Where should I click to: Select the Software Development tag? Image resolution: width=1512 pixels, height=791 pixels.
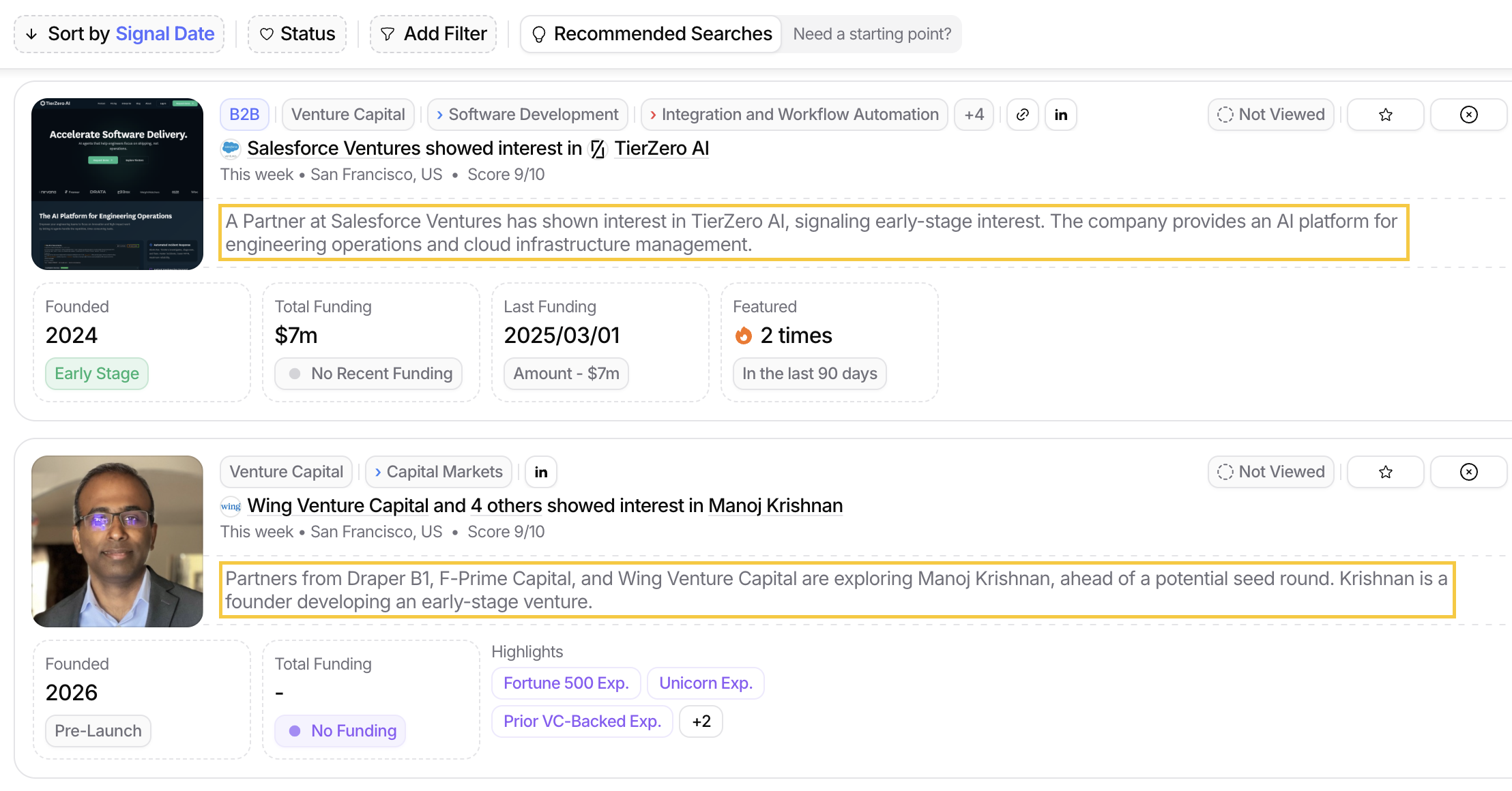click(x=527, y=115)
